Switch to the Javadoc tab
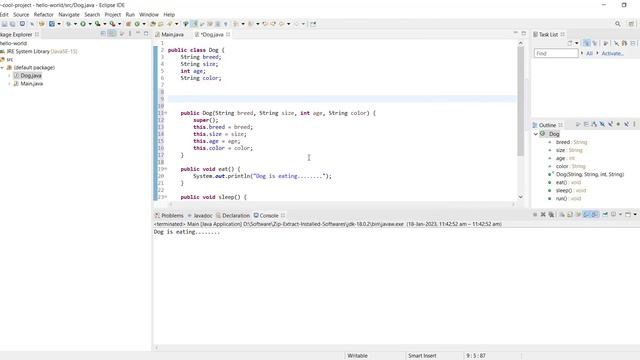Image resolution: width=640 pixels, height=360 pixels. 200,216
